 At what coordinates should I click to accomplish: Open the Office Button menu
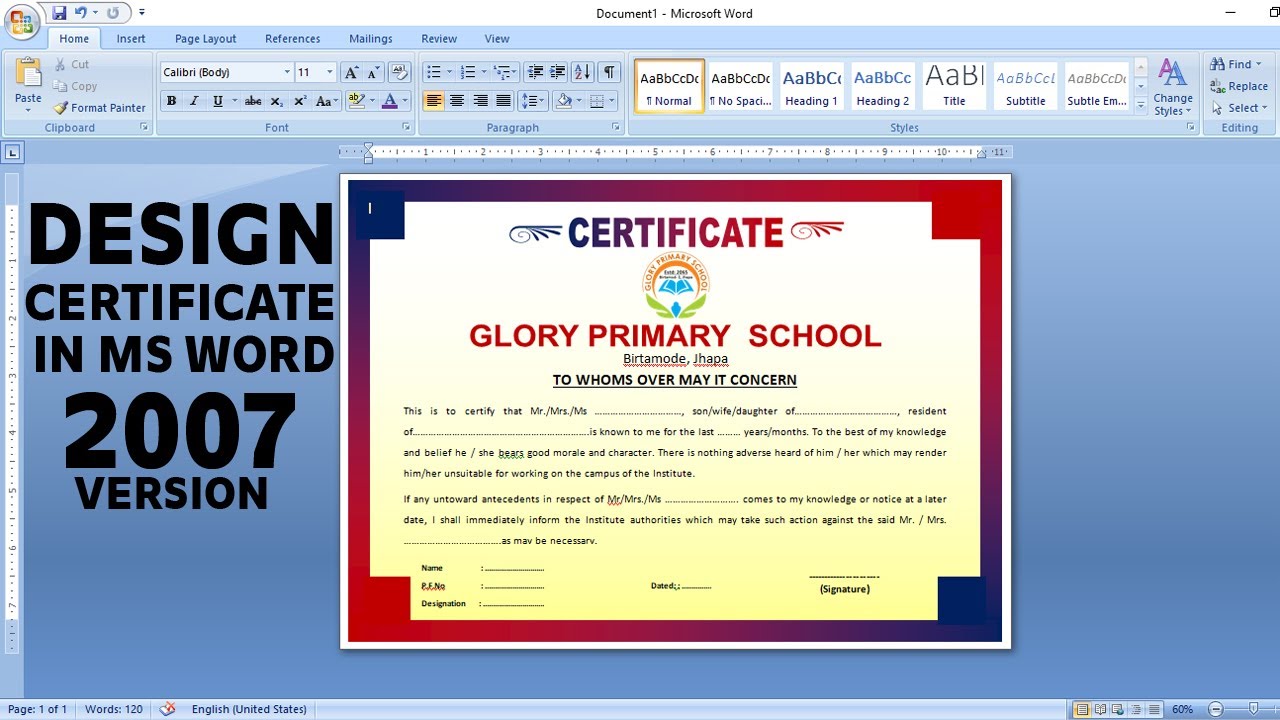pyautogui.click(x=21, y=22)
